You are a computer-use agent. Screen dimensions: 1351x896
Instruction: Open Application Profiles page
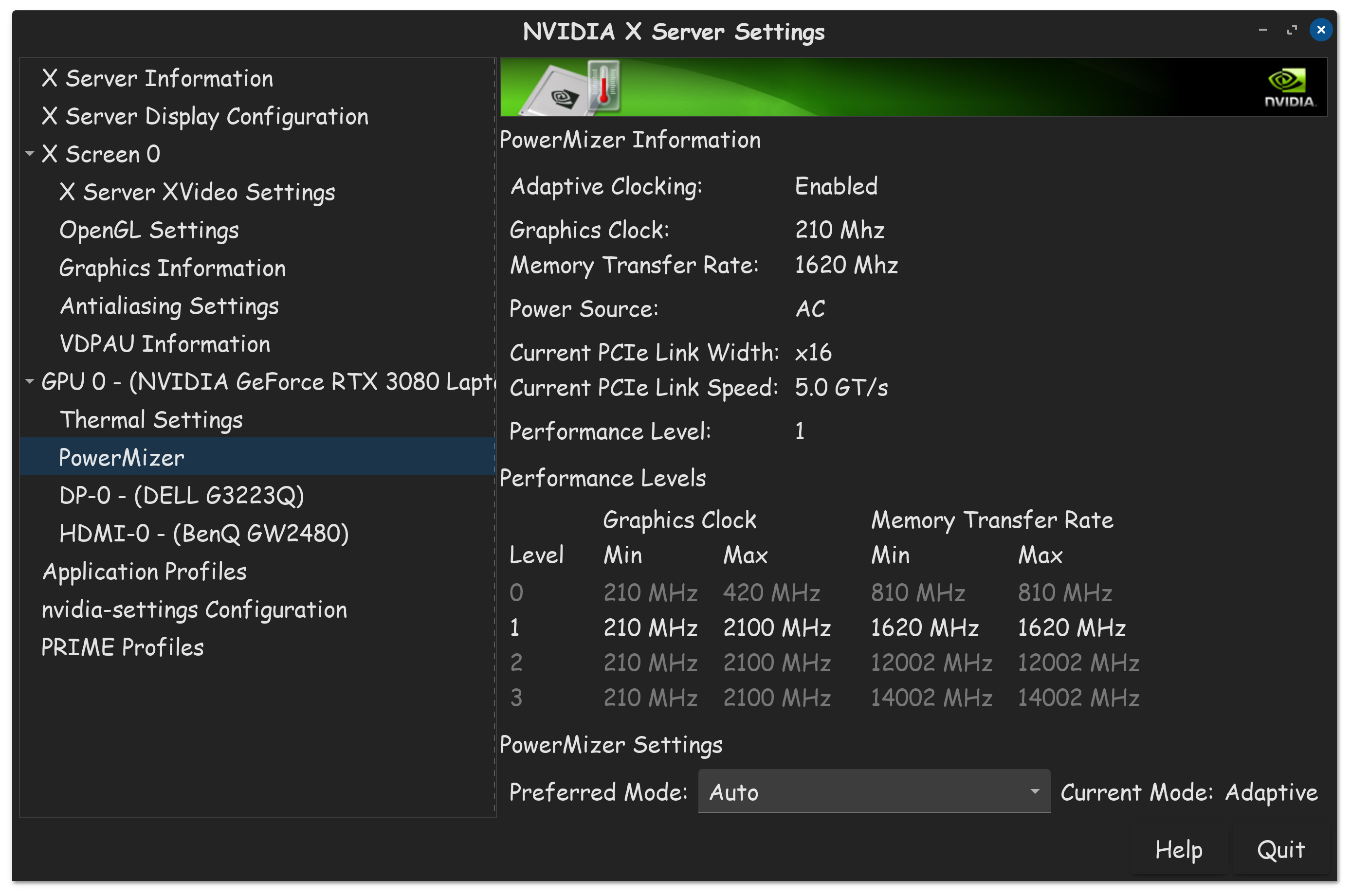click(x=144, y=572)
